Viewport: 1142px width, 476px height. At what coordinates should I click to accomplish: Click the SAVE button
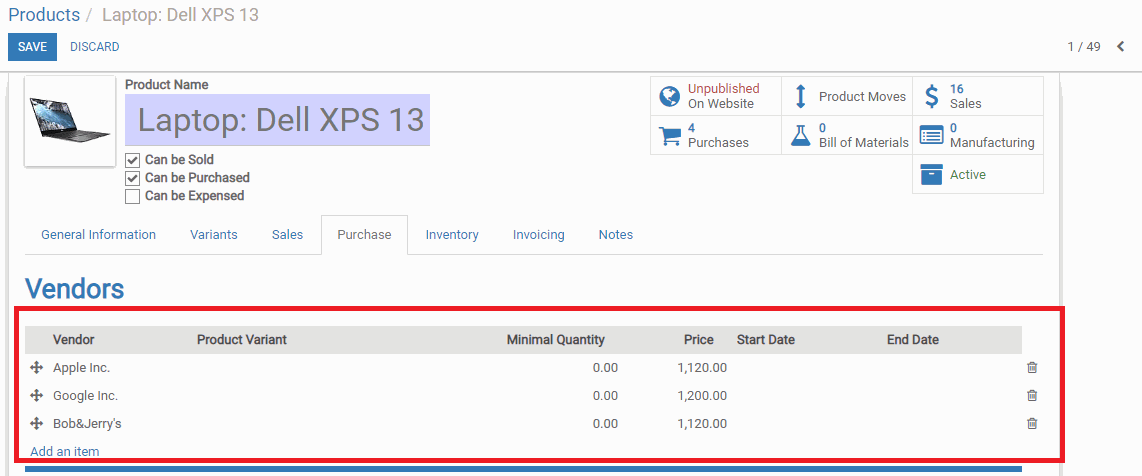32,47
